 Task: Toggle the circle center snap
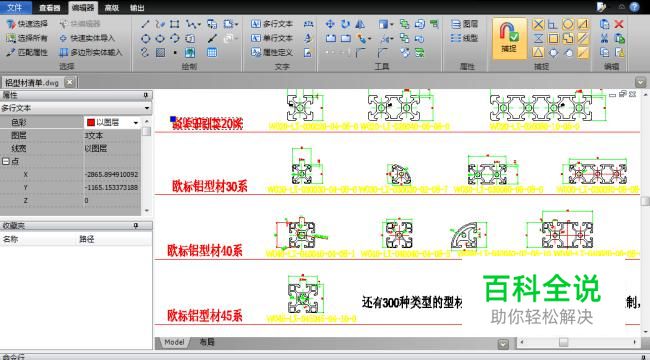tap(568, 24)
